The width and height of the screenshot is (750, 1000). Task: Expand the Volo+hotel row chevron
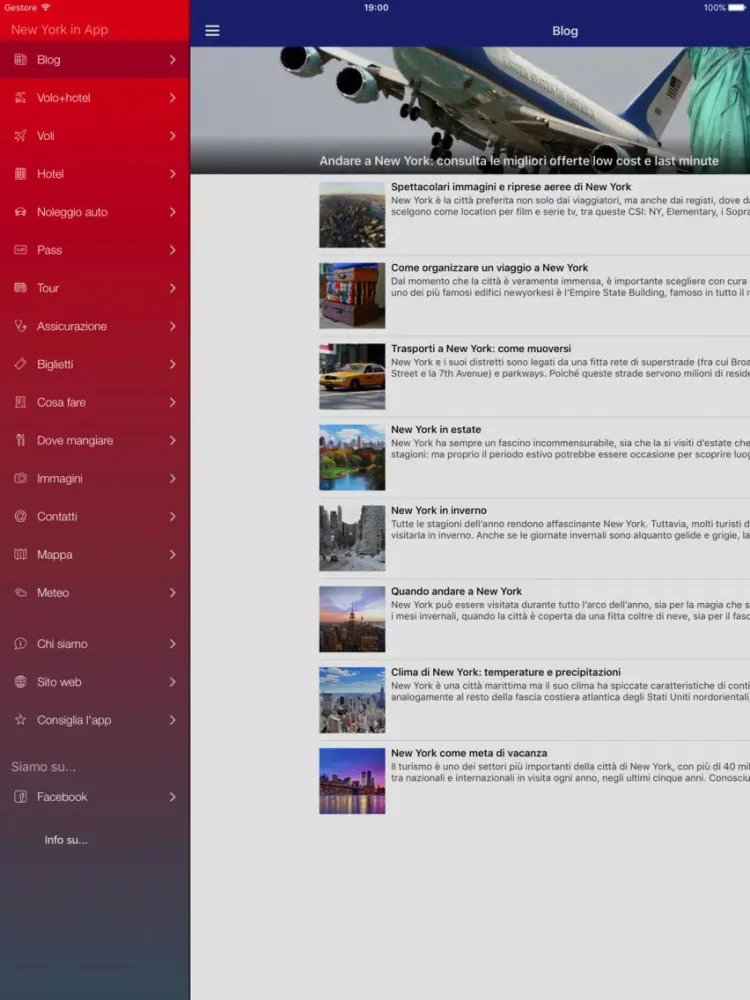[x=172, y=98]
